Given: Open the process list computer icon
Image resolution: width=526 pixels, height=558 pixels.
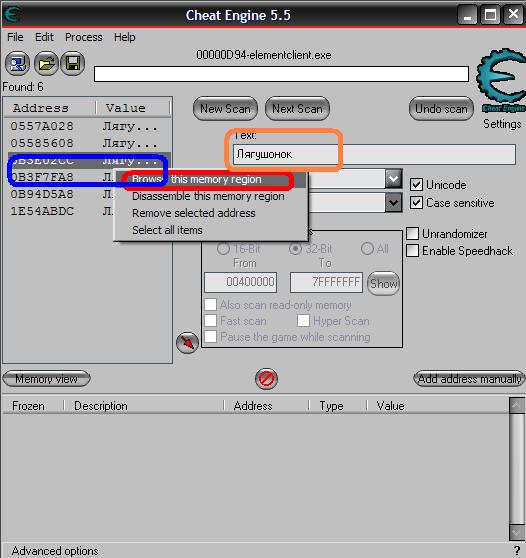Looking at the screenshot, I should 17,64.
